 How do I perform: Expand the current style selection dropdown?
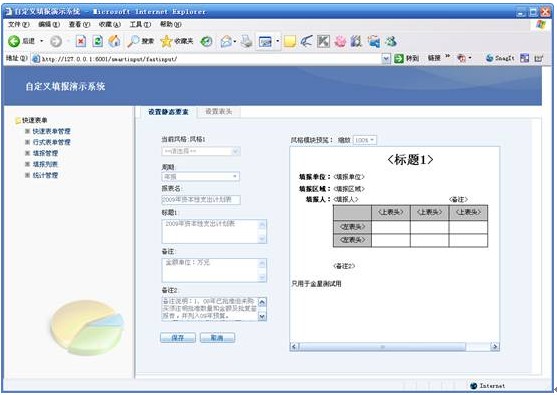click(201, 152)
